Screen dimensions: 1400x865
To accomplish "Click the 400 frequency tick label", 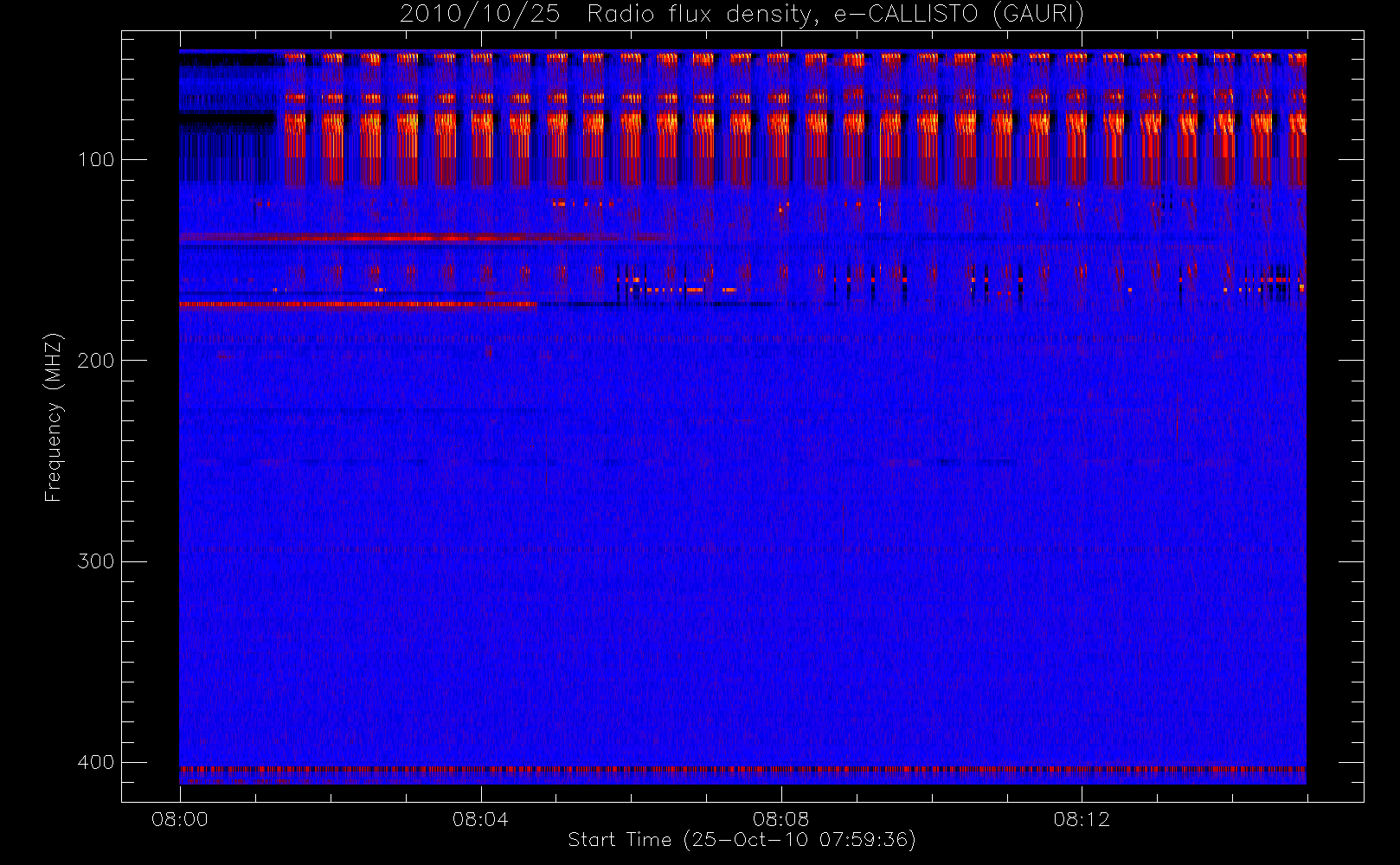I will [95, 762].
